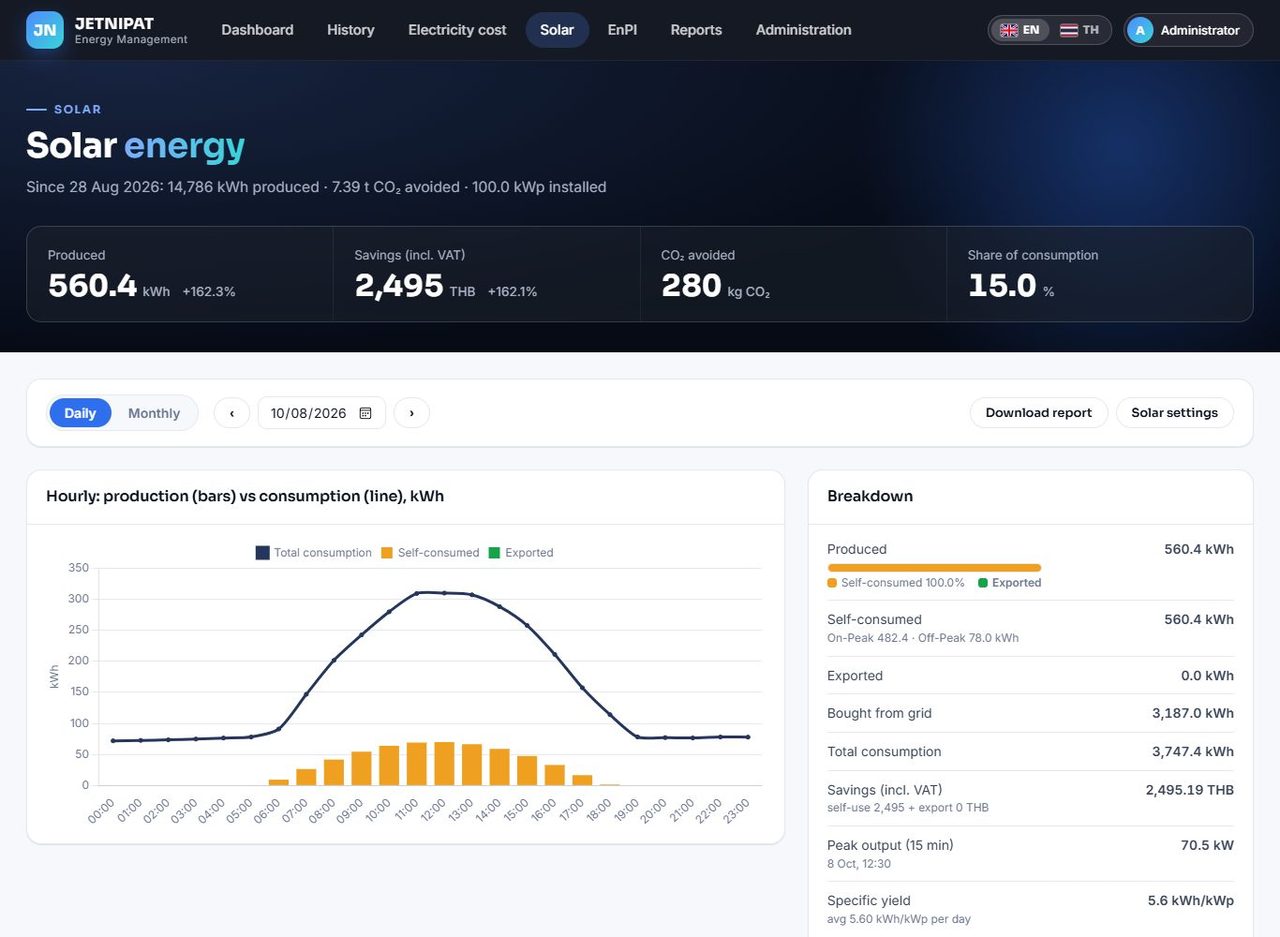
Task: Switch to Daily view
Action: point(80,413)
